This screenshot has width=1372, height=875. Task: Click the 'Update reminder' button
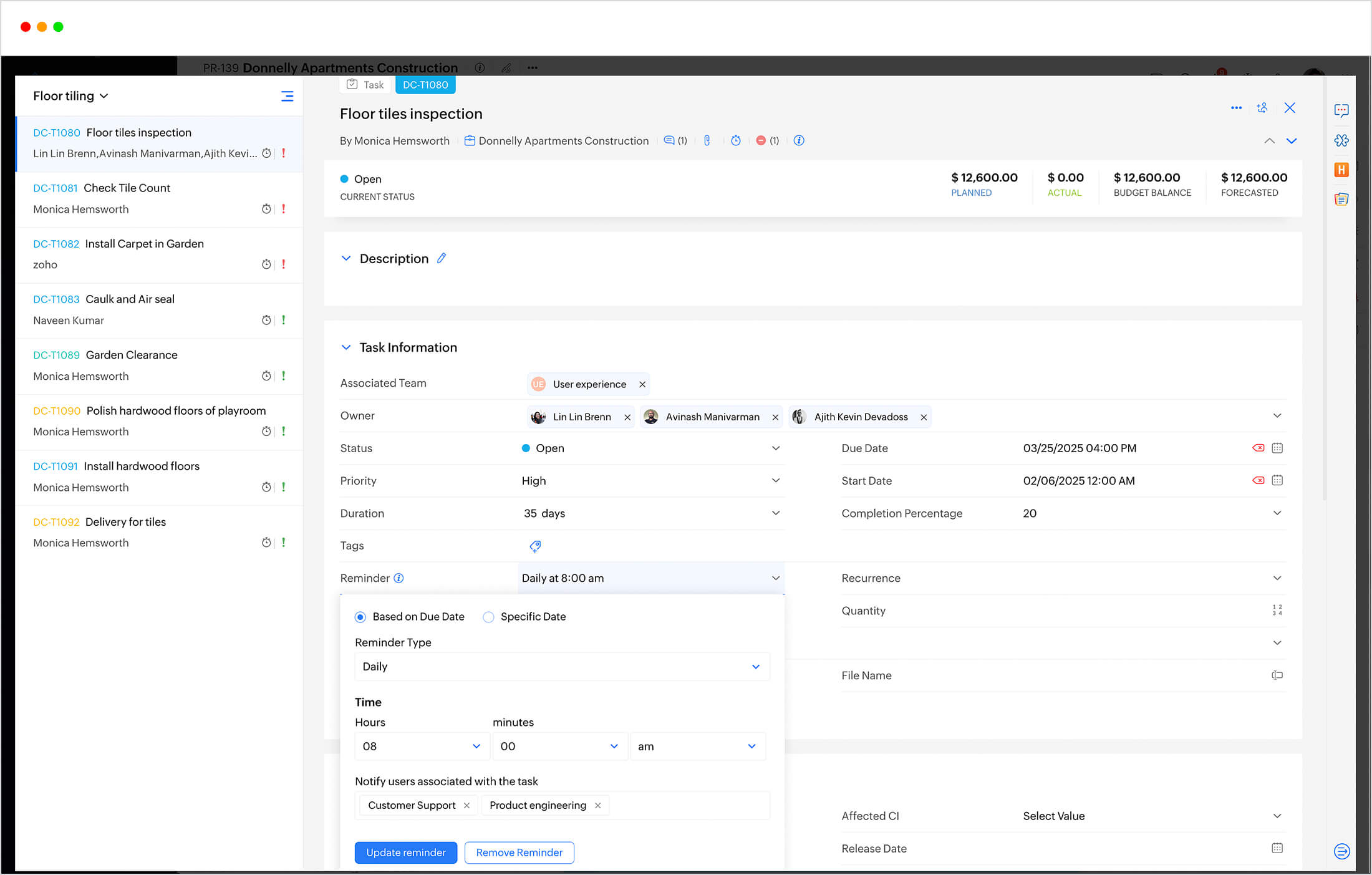(405, 852)
